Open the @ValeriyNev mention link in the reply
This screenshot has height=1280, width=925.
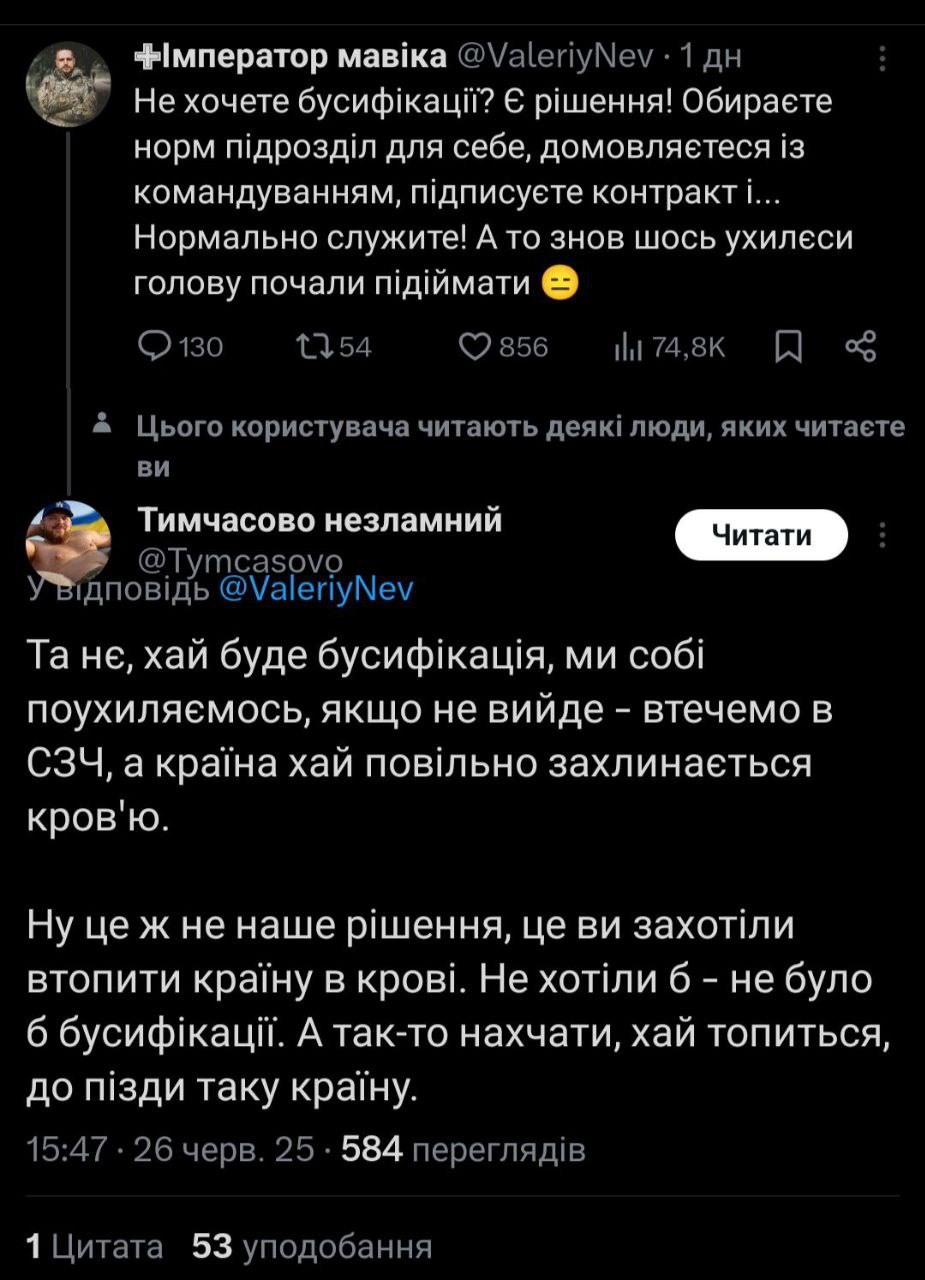tap(314, 587)
